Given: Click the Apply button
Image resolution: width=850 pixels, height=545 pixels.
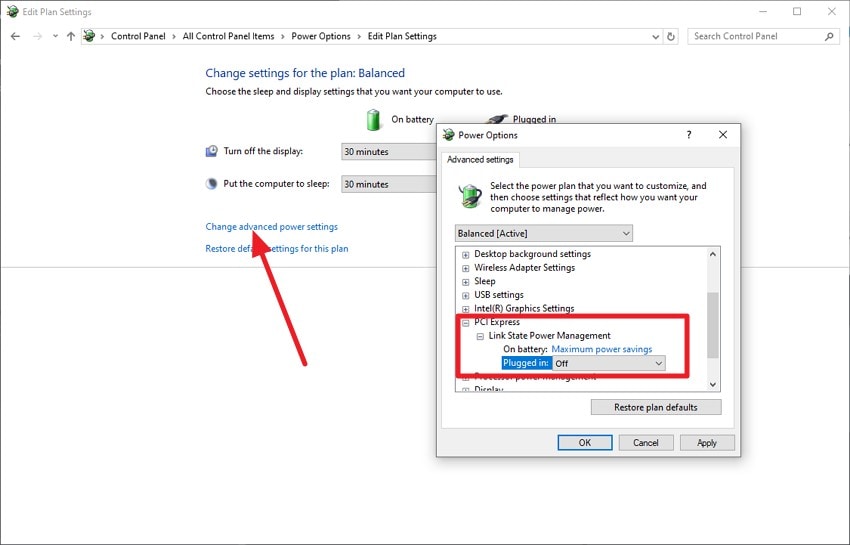Looking at the screenshot, I should click(x=707, y=443).
